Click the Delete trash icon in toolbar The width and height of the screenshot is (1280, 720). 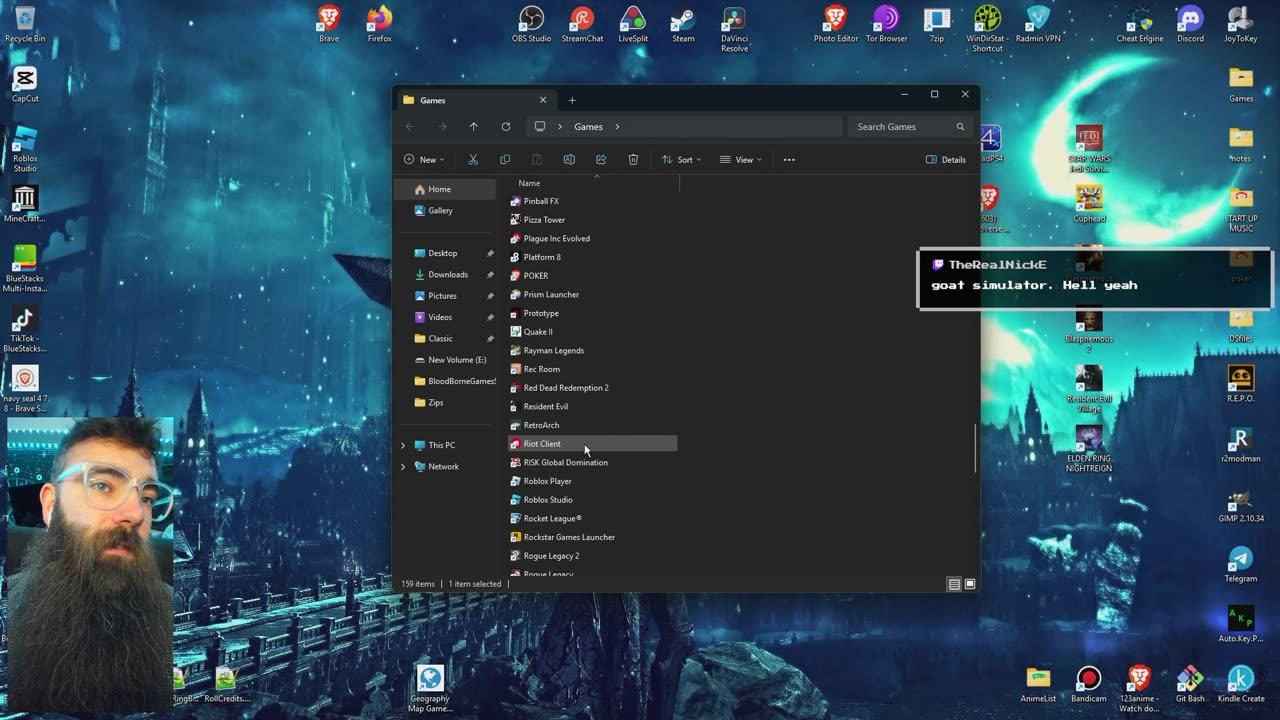click(633, 159)
